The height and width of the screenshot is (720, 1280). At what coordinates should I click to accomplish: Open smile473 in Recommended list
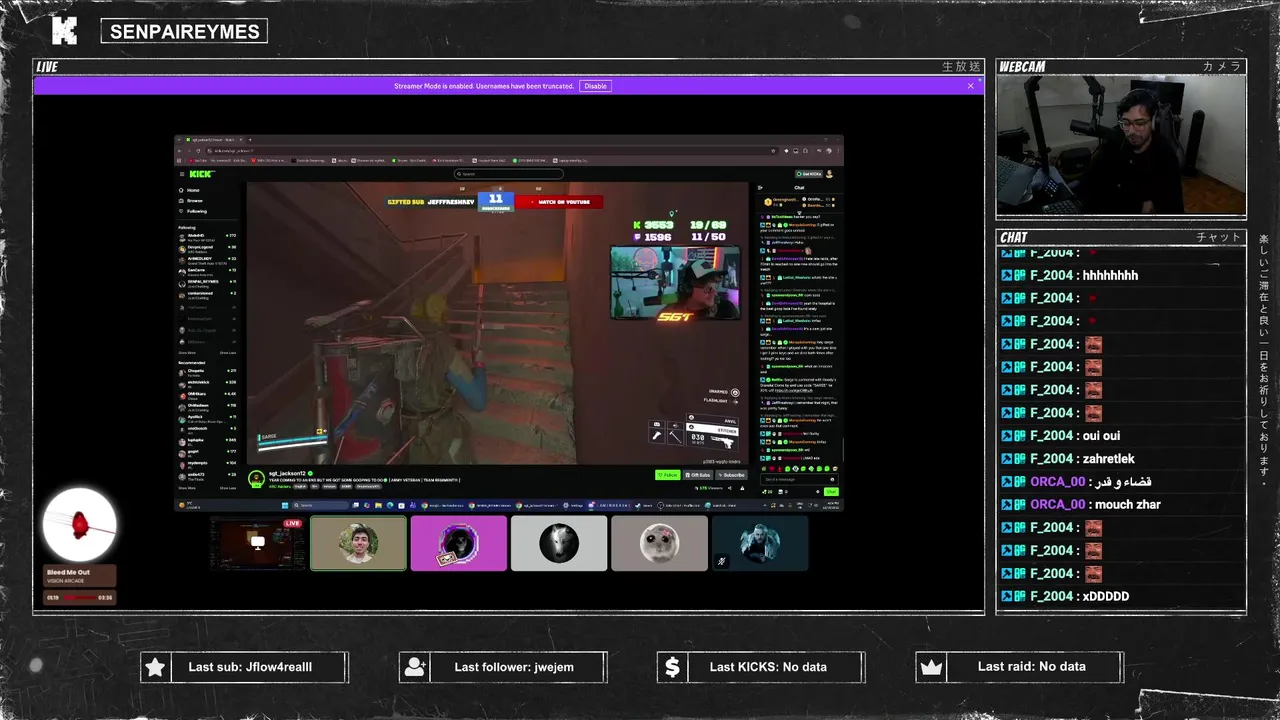click(x=208, y=477)
